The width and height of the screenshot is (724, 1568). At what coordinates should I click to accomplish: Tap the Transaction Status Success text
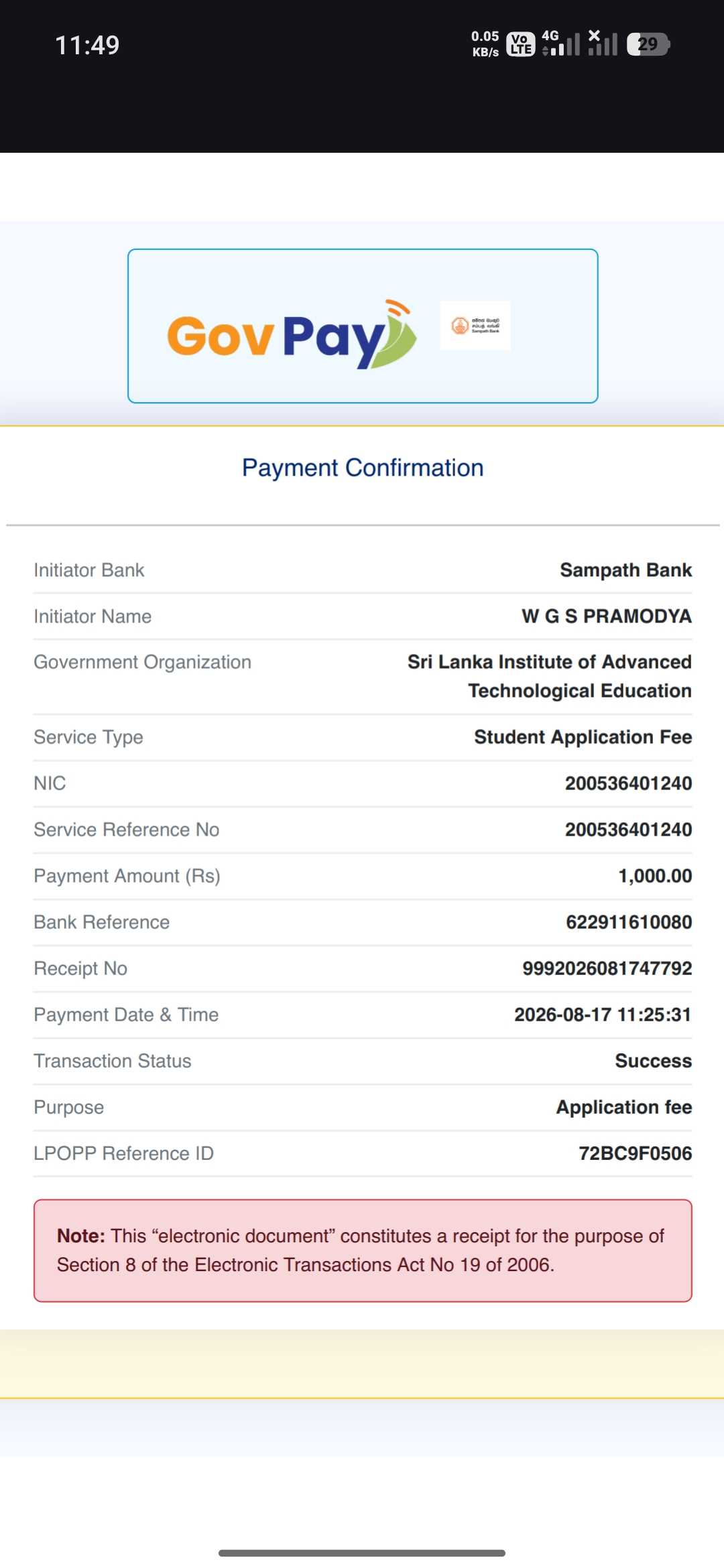coord(654,1061)
